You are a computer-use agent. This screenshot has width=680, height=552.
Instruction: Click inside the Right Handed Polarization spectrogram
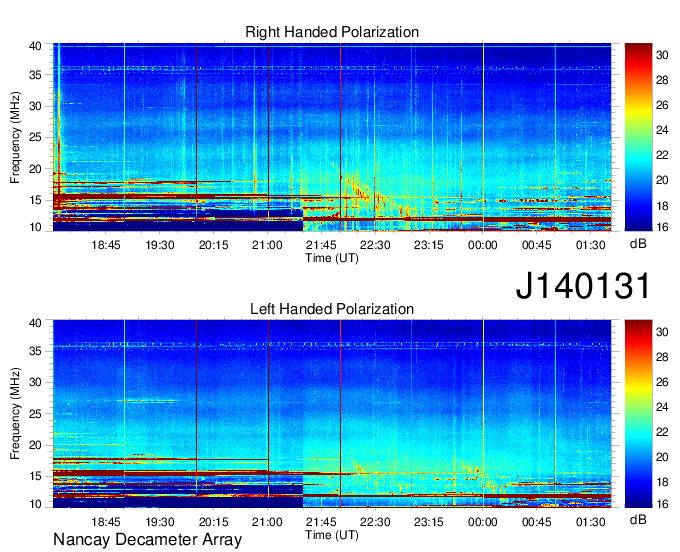pyautogui.click(x=332, y=137)
